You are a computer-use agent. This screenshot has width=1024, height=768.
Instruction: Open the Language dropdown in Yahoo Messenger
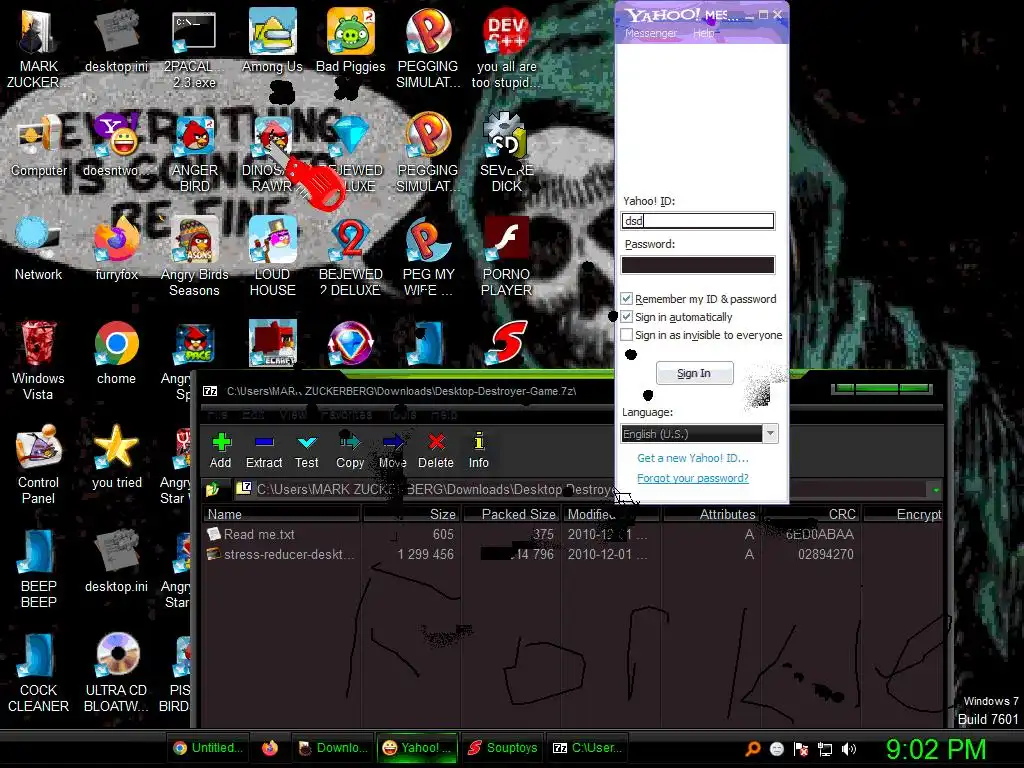click(771, 434)
